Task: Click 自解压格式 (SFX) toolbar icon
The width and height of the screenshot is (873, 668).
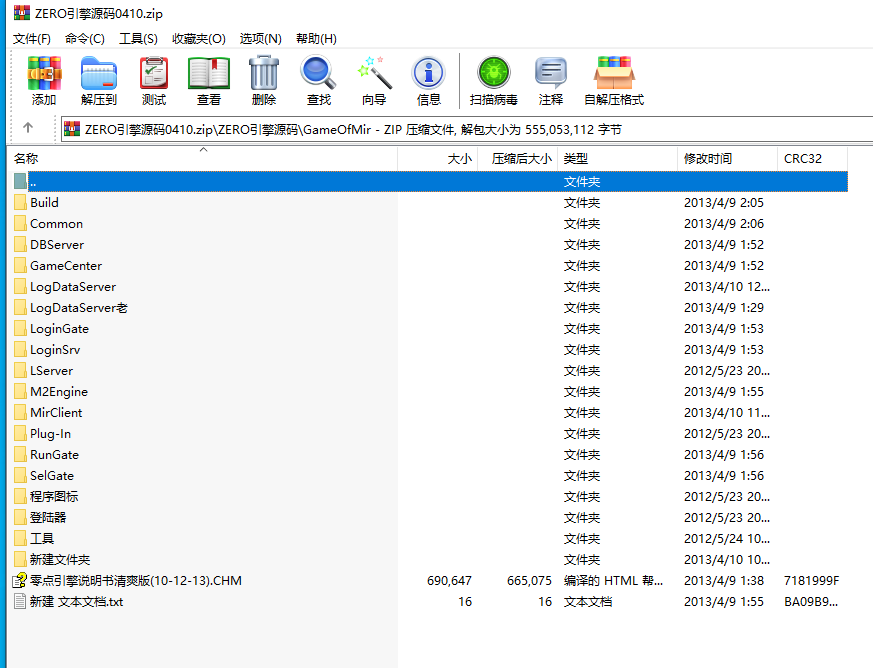Action: [x=614, y=73]
